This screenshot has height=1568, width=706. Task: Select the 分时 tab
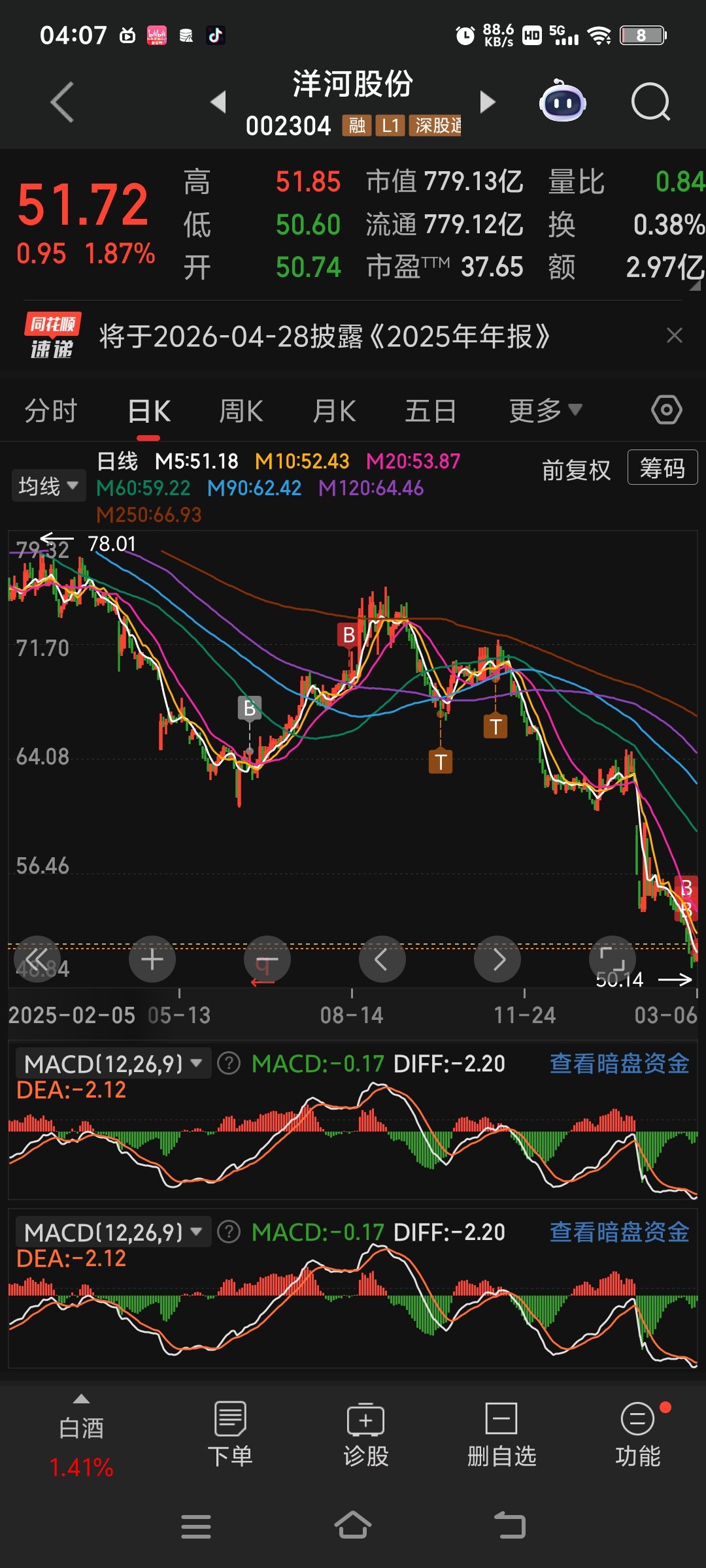(x=51, y=411)
